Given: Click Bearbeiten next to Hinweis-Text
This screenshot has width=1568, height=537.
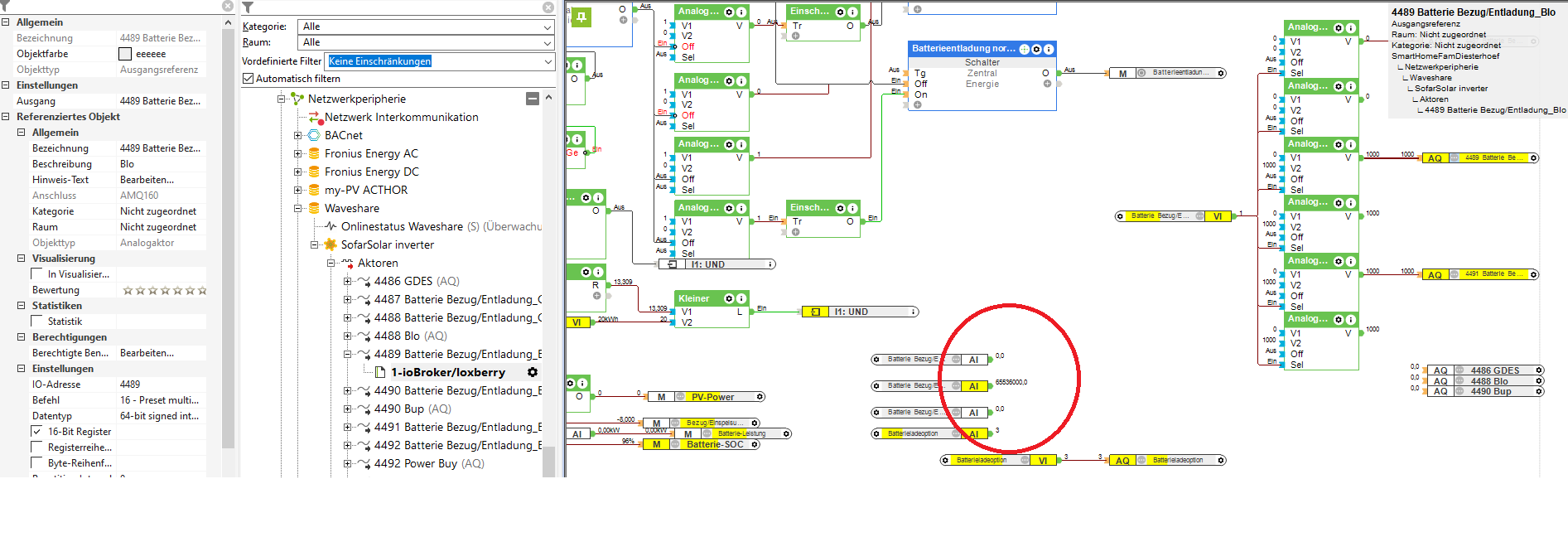Looking at the screenshot, I should click(147, 180).
